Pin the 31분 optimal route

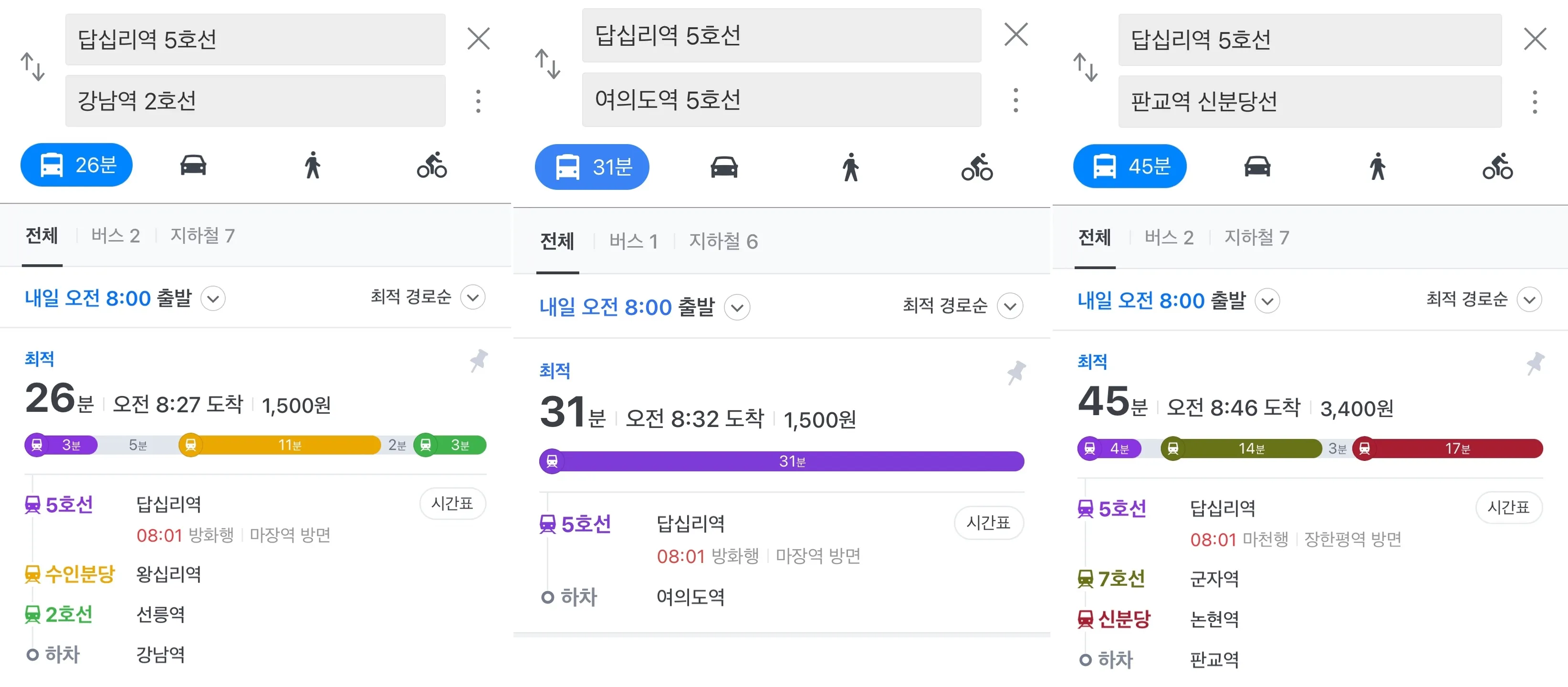click(x=1016, y=373)
